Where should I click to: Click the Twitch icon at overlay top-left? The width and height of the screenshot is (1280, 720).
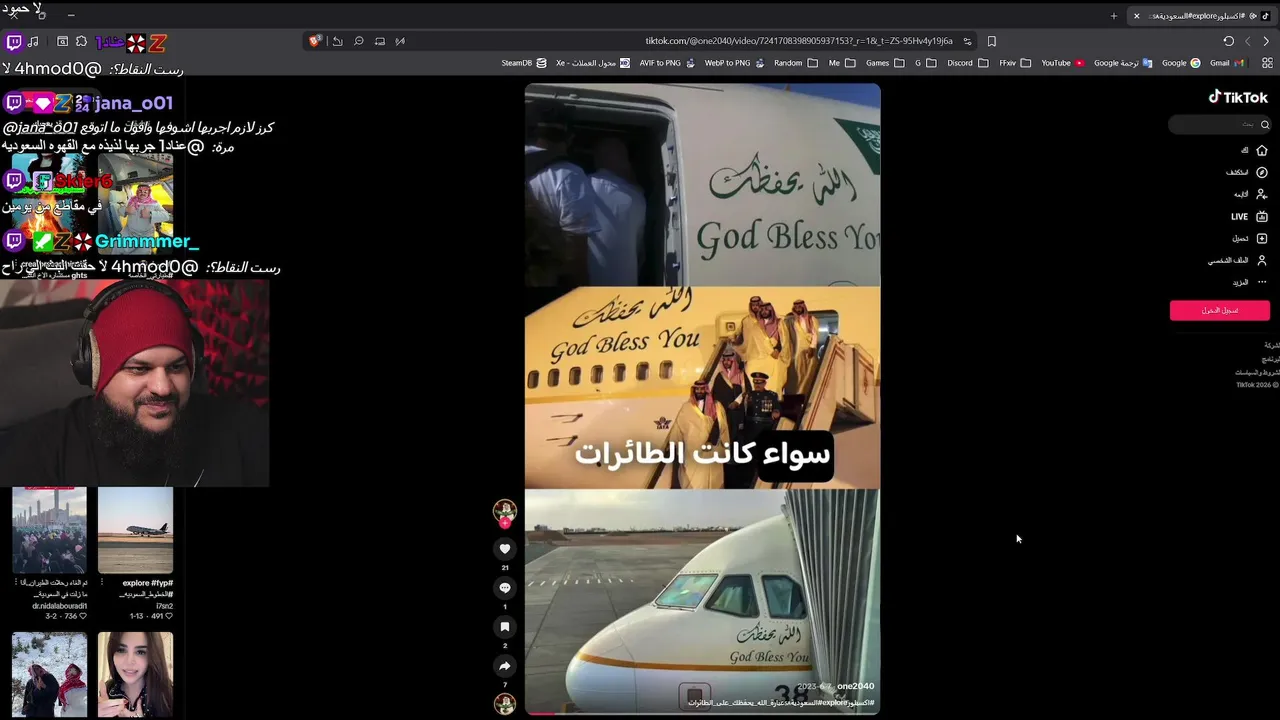[14, 42]
